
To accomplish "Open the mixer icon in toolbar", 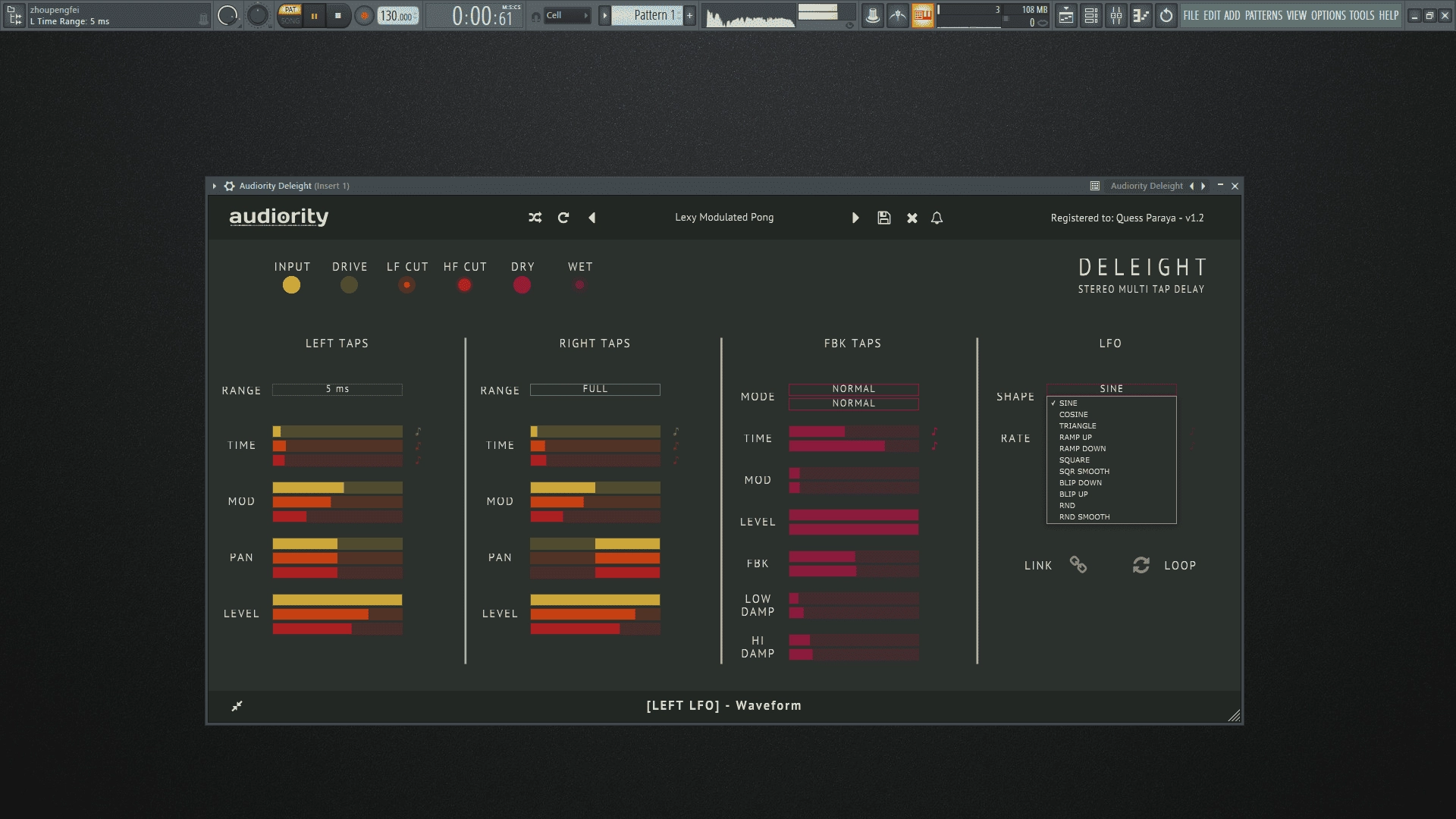I will pos(1116,15).
